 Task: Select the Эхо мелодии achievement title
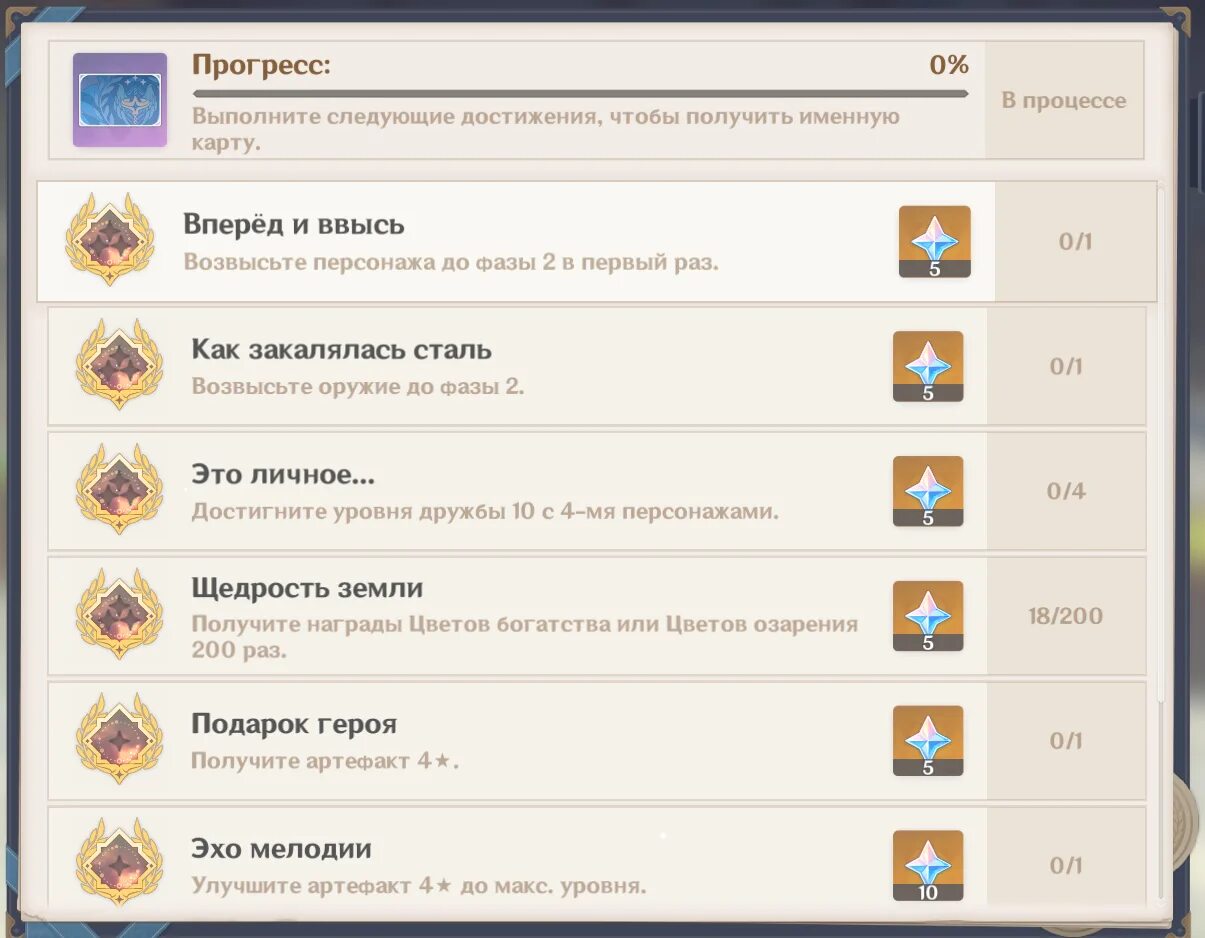(281, 849)
